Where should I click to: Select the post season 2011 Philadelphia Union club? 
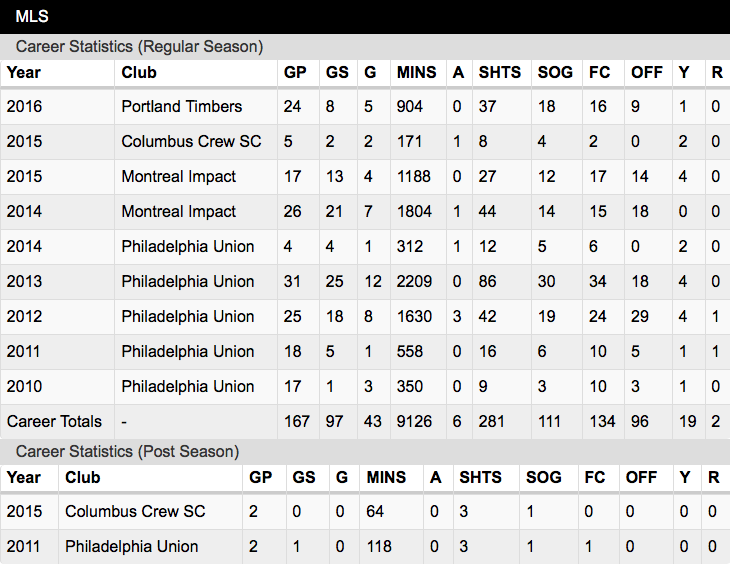(x=132, y=546)
